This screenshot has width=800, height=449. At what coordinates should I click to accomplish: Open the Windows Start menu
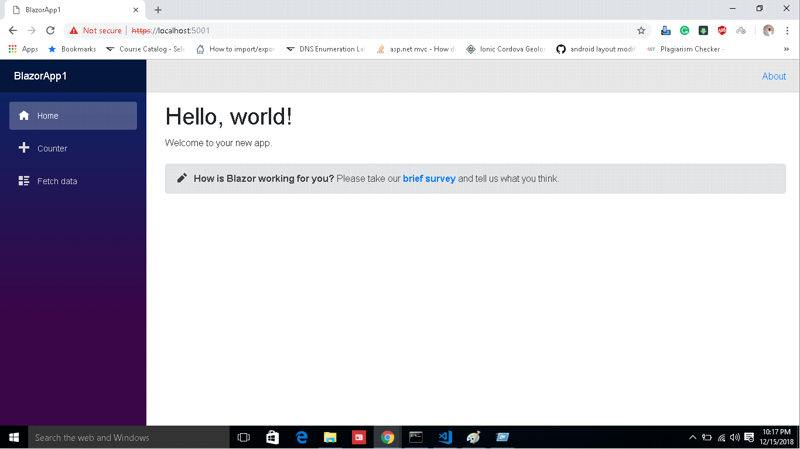click(x=14, y=437)
